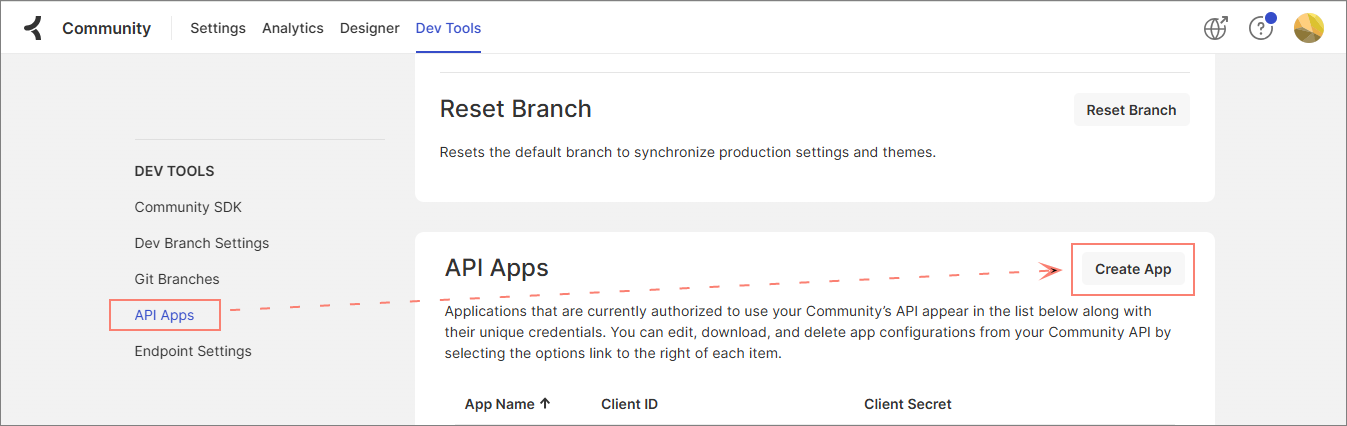Navigate to Dev Branch Settings
The width and height of the screenshot is (1347, 426).
(202, 243)
